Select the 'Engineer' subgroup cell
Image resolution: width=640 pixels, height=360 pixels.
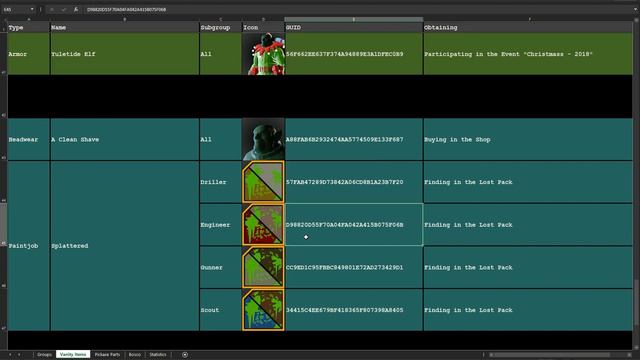pos(220,224)
